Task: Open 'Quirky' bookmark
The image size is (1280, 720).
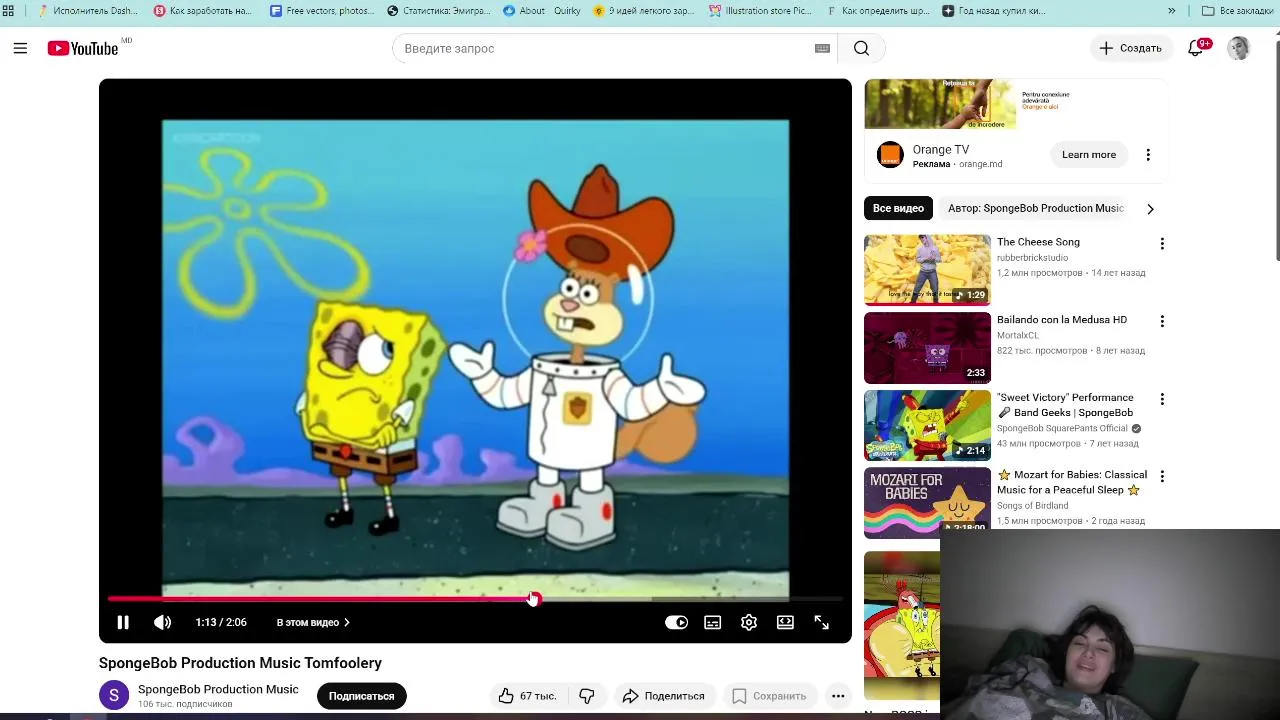Action: [x=567, y=11]
